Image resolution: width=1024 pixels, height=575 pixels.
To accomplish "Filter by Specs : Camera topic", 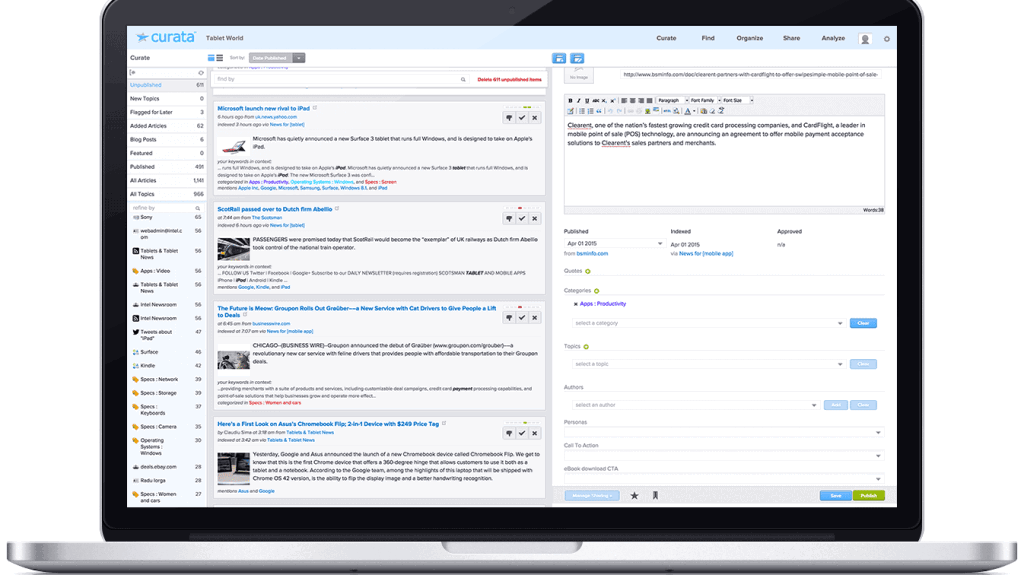I will [x=167, y=427].
